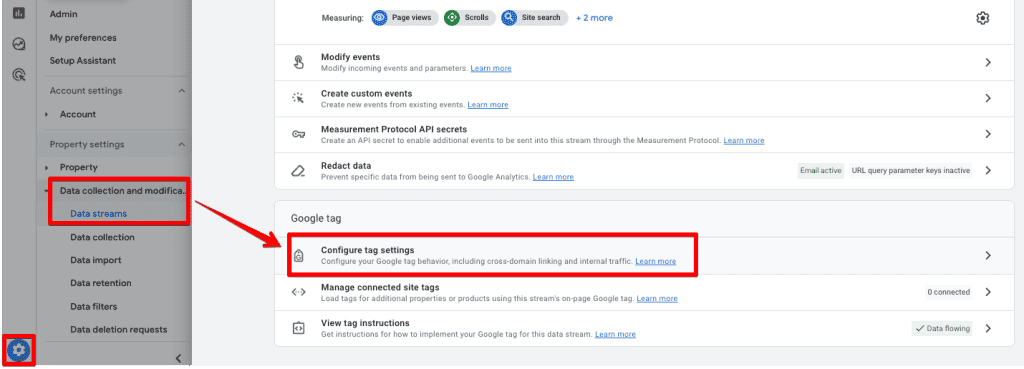
Task: Click the Page views eye icon
Action: (380, 18)
